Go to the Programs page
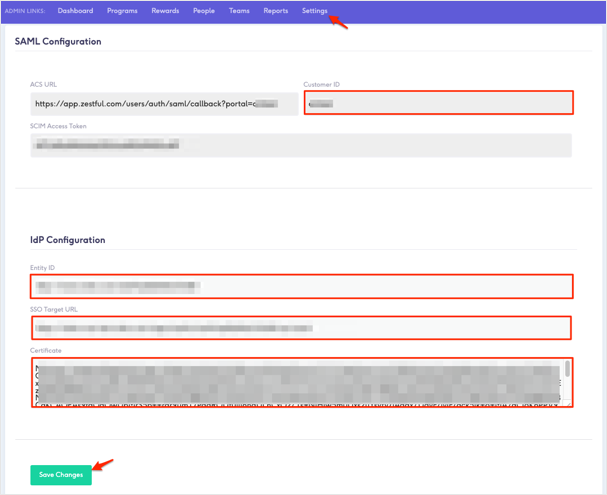The width and height of the screenshot is (607, 495). [122, 11]
